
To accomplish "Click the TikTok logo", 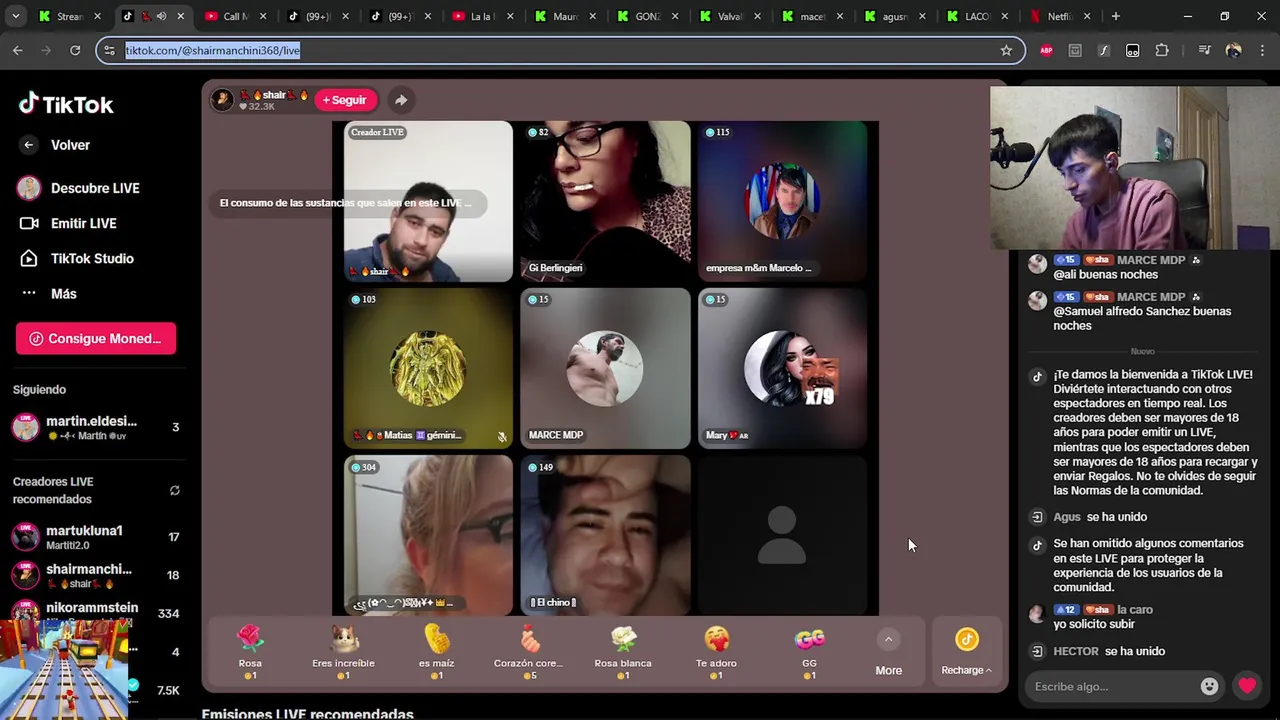I will point(66,104).
